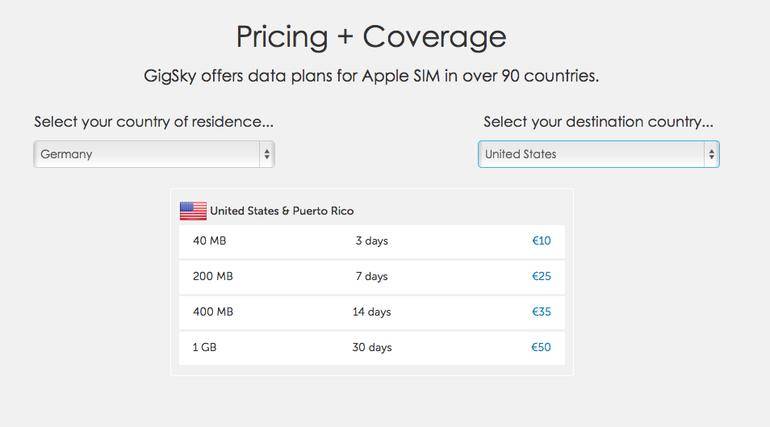Viewport: 770px width, 427px height.
Task: Click the Pricing + Coverage title
Action: (371, 37)
